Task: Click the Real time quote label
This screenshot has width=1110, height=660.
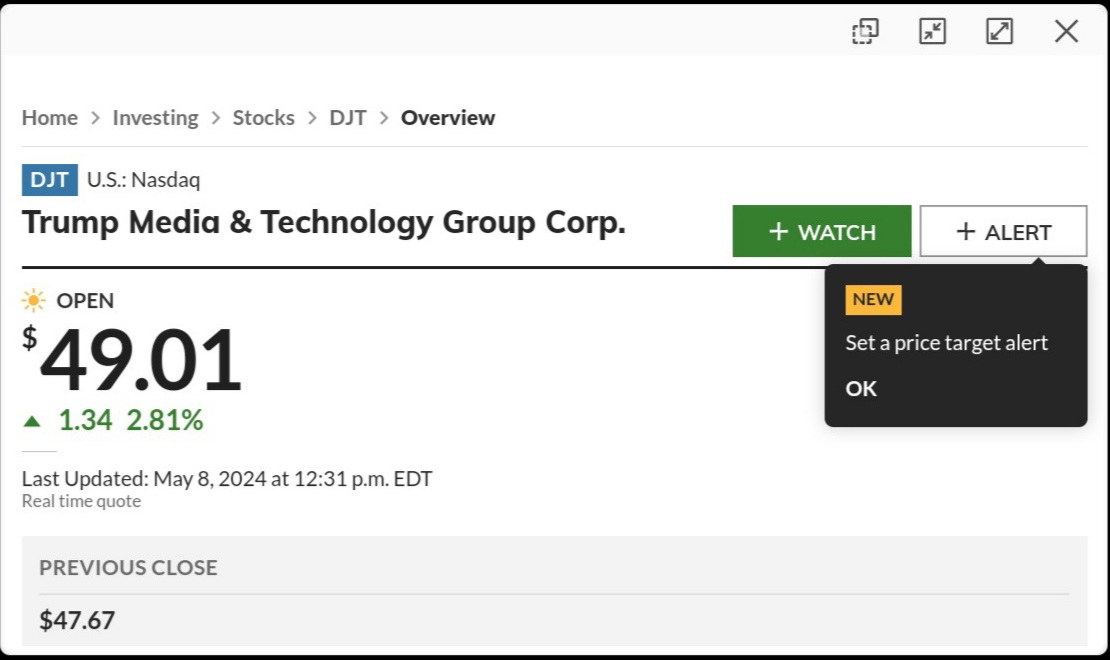Action: pos(81,501)
